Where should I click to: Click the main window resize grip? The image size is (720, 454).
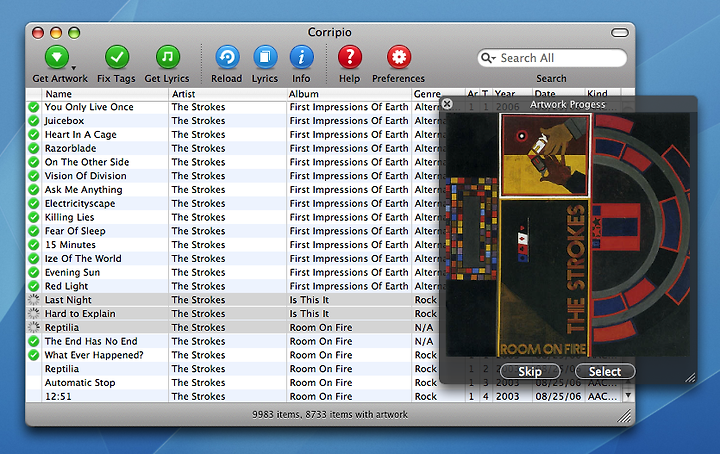624,416
